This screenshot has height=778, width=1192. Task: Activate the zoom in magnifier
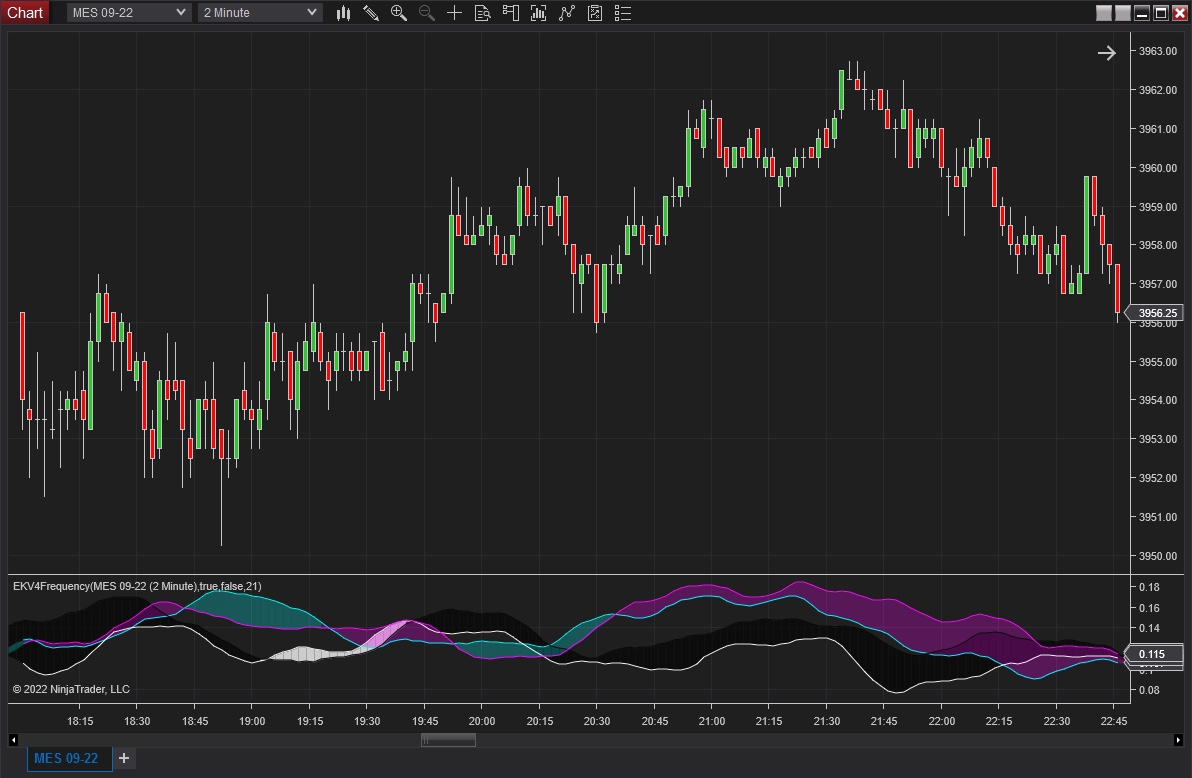(398, 13)
